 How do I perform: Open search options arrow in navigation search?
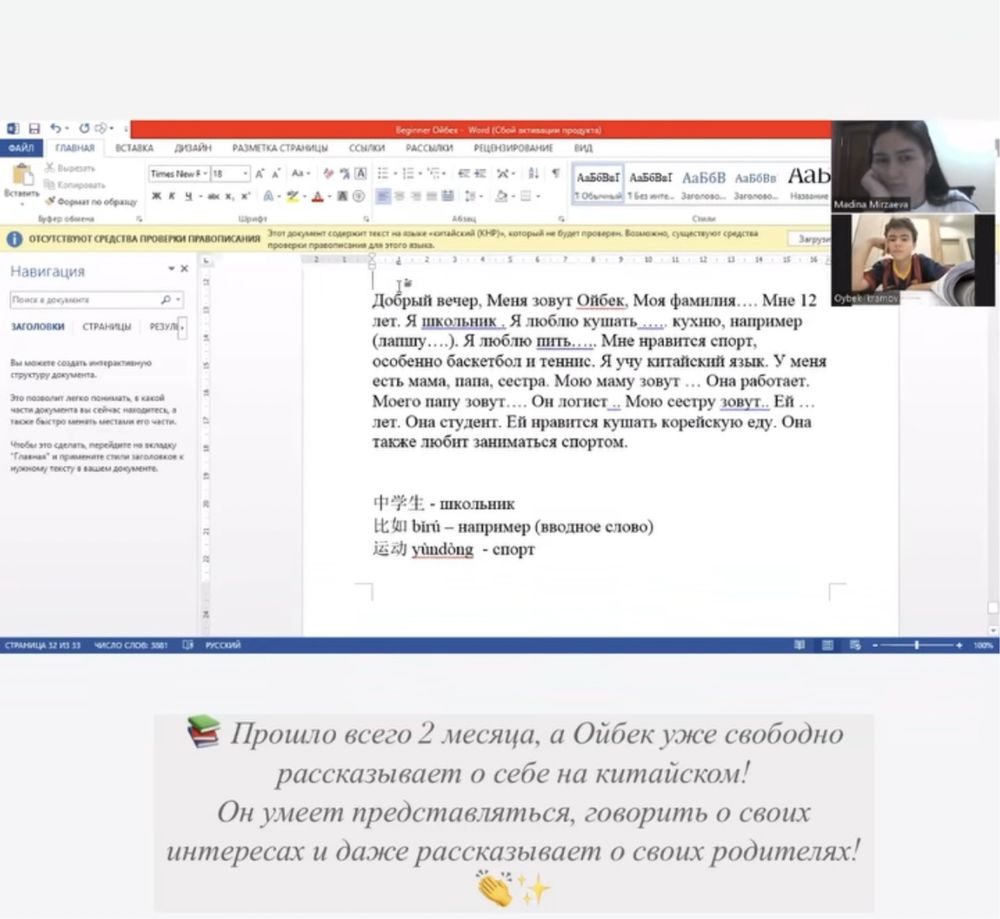coord(179,299)
